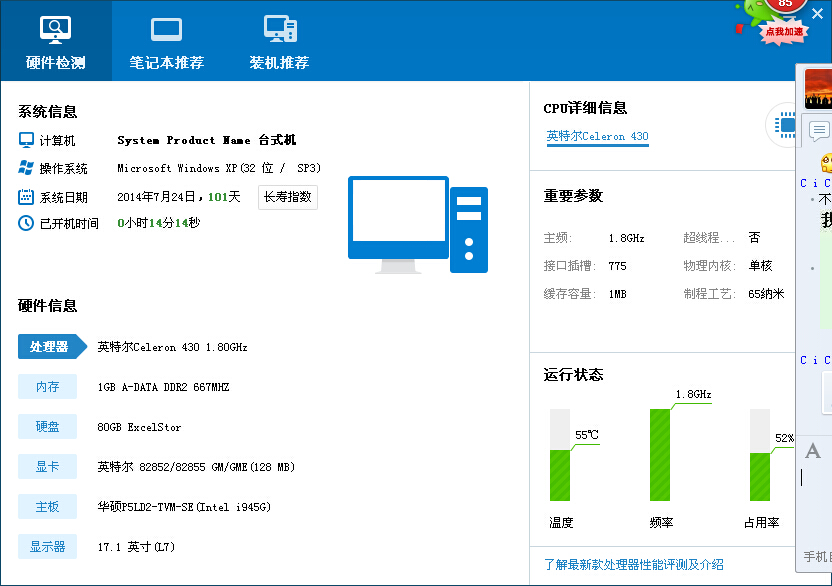Click the clock icon beside 已开机时间
This screenshot has width=832, height=586.
point(26,223)
